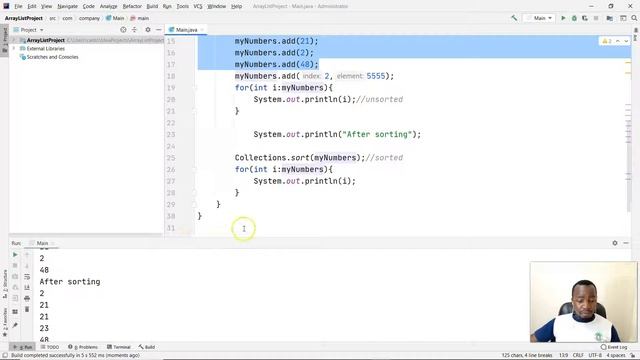
Task: Print the Run console output
Action: coord(27,299)
